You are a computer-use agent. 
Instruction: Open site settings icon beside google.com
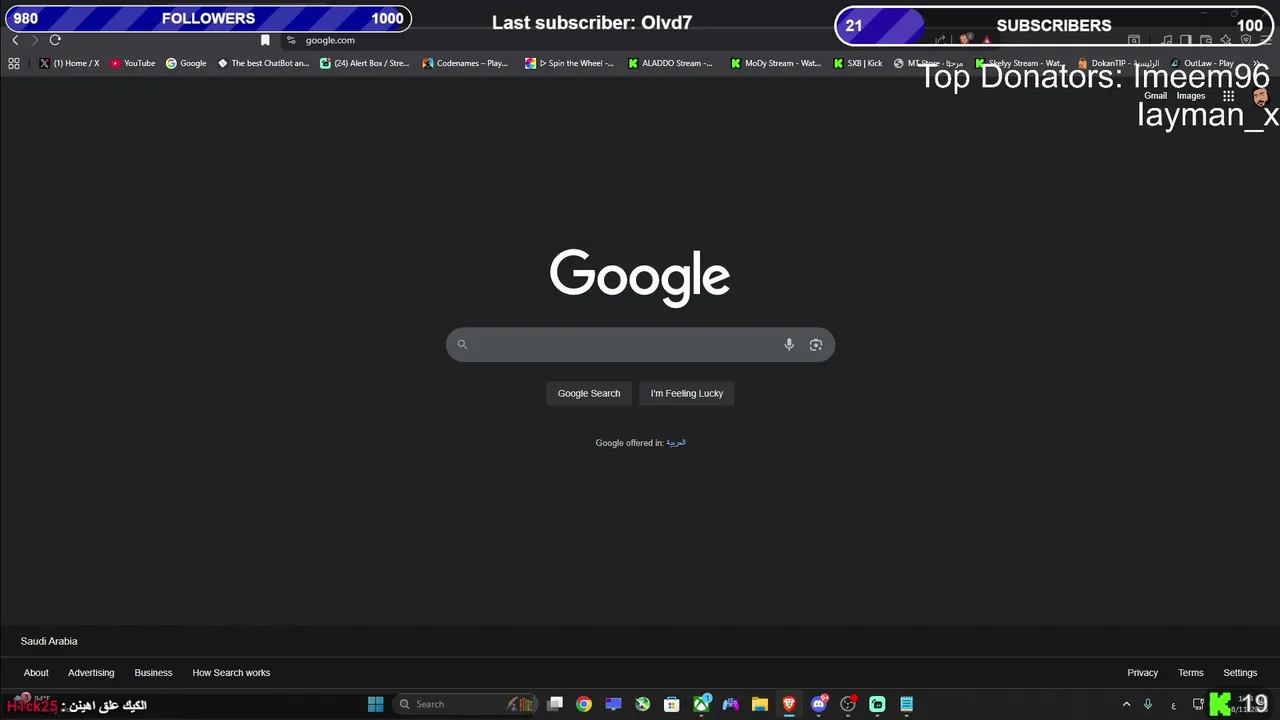coord(291,40)
